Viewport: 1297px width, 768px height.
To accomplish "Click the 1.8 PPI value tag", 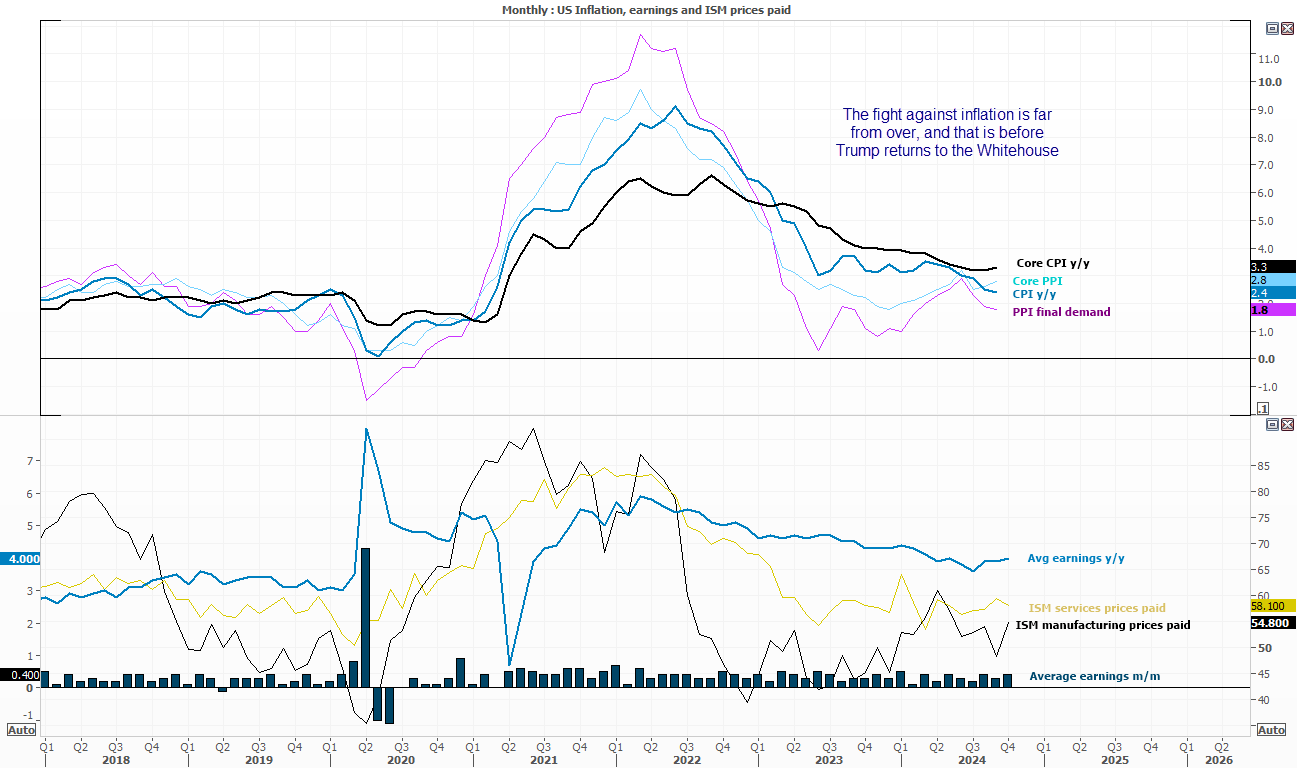I will 1272,310.
